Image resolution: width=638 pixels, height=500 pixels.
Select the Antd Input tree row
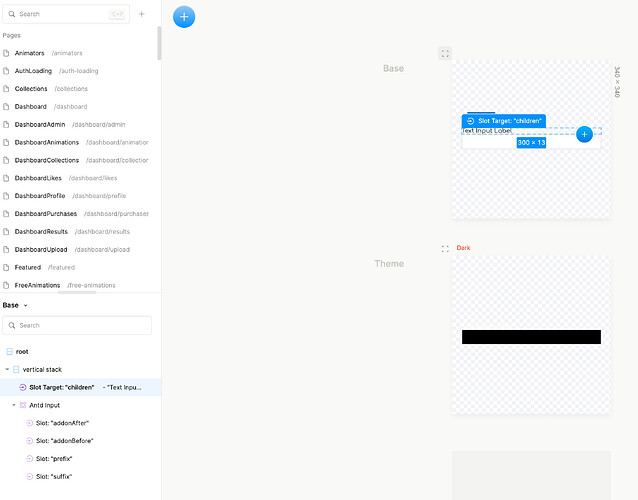pos(81,405)
